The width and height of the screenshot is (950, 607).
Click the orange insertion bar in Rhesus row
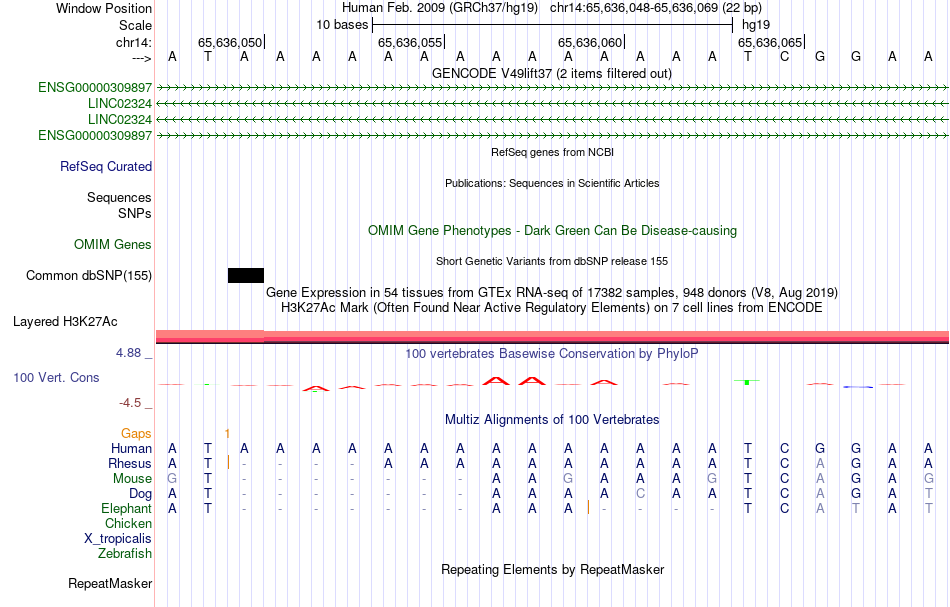pyautogui.click(x=228, y=463)
